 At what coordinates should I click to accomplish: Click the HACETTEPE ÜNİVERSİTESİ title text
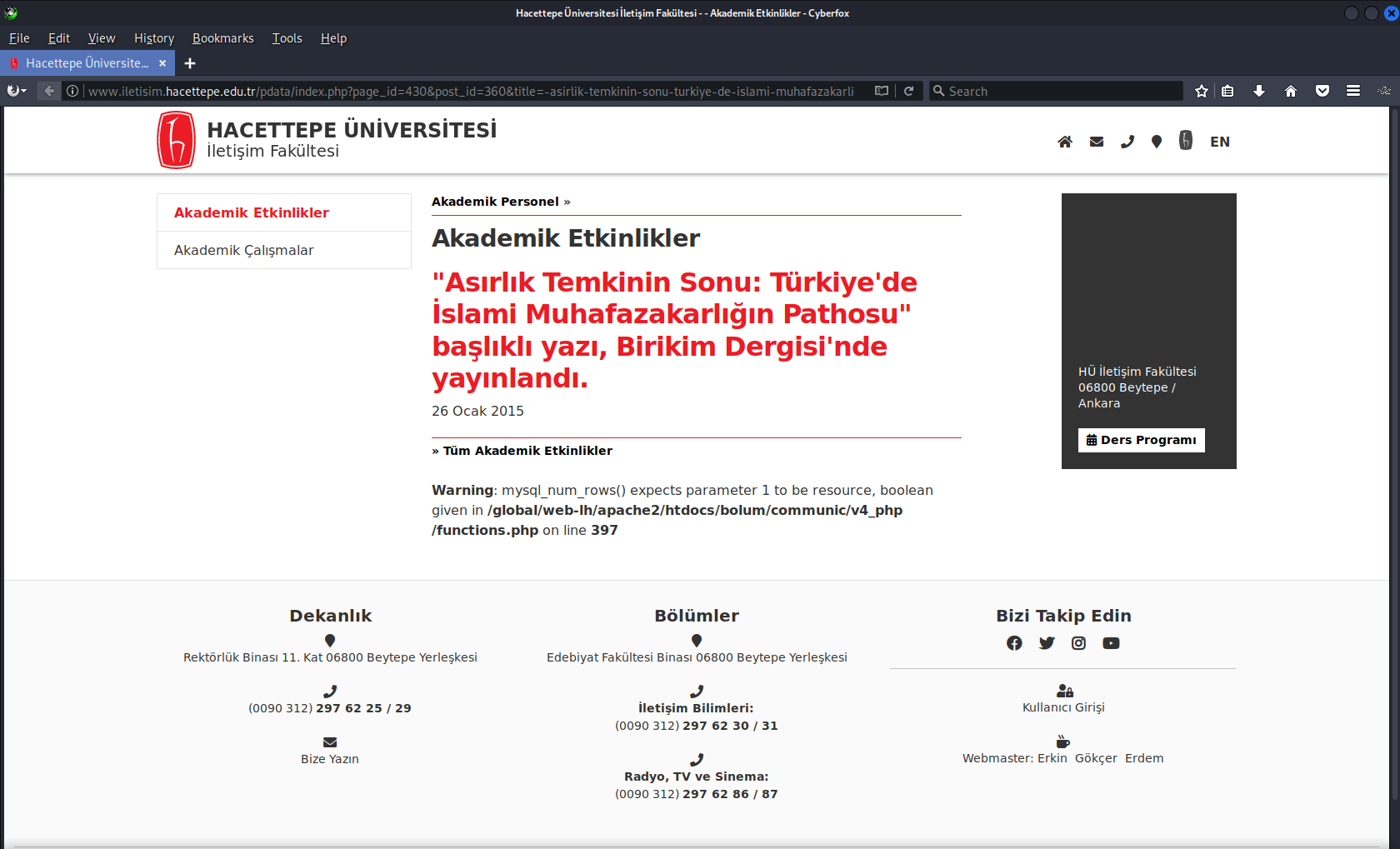click(x=352, y=130)
